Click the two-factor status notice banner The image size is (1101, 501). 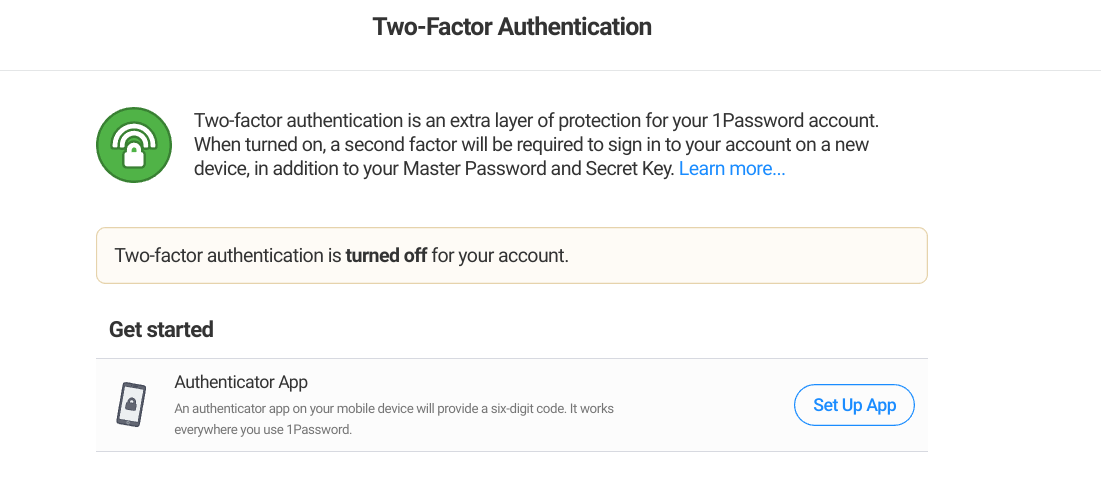tap(512, 255)
